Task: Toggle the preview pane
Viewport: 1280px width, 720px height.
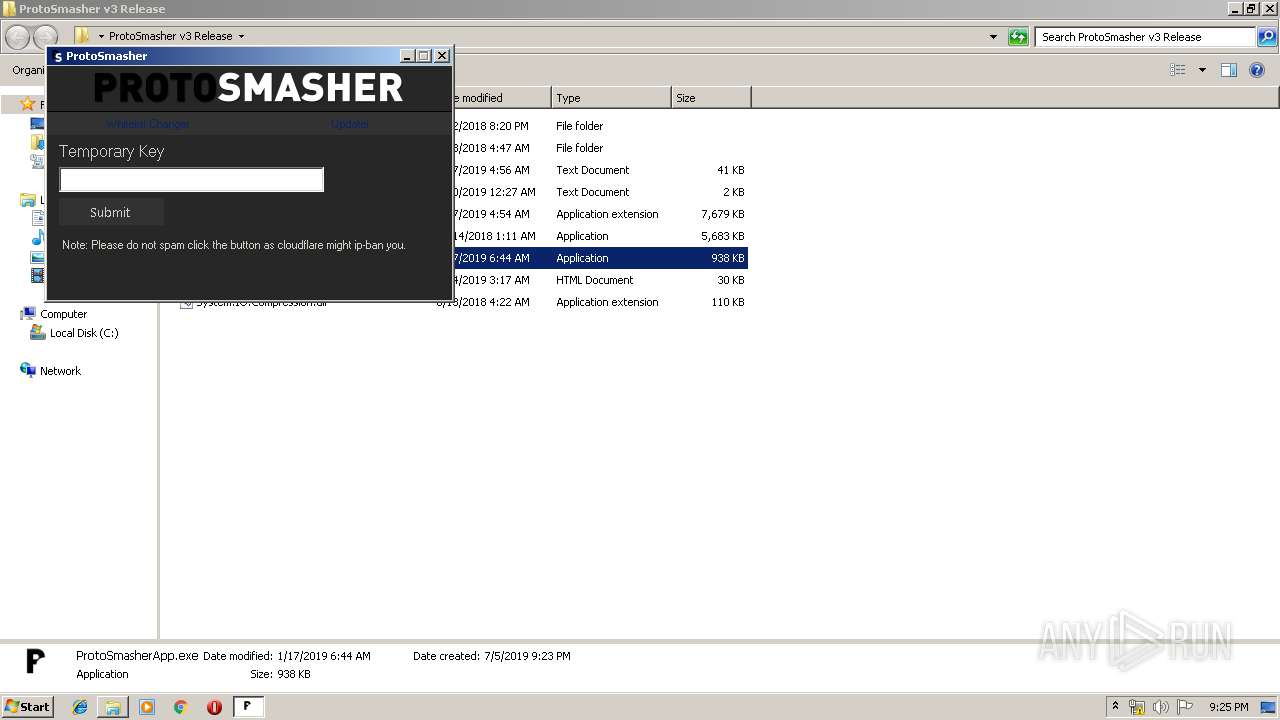Action: [1229, 70]
